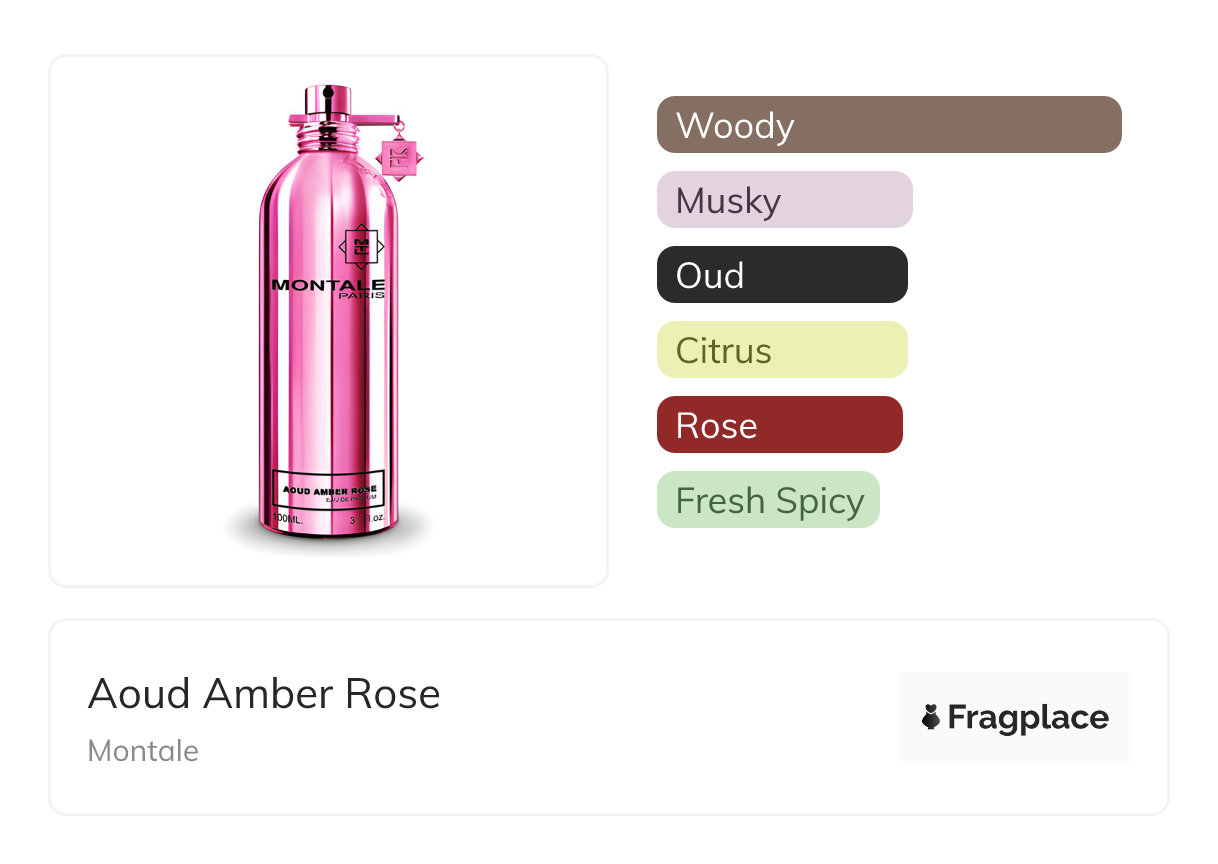Viewport: 1218px width, 864px height.
Task: Click the bottle's drop shadow at base
Action: [330, 543]
